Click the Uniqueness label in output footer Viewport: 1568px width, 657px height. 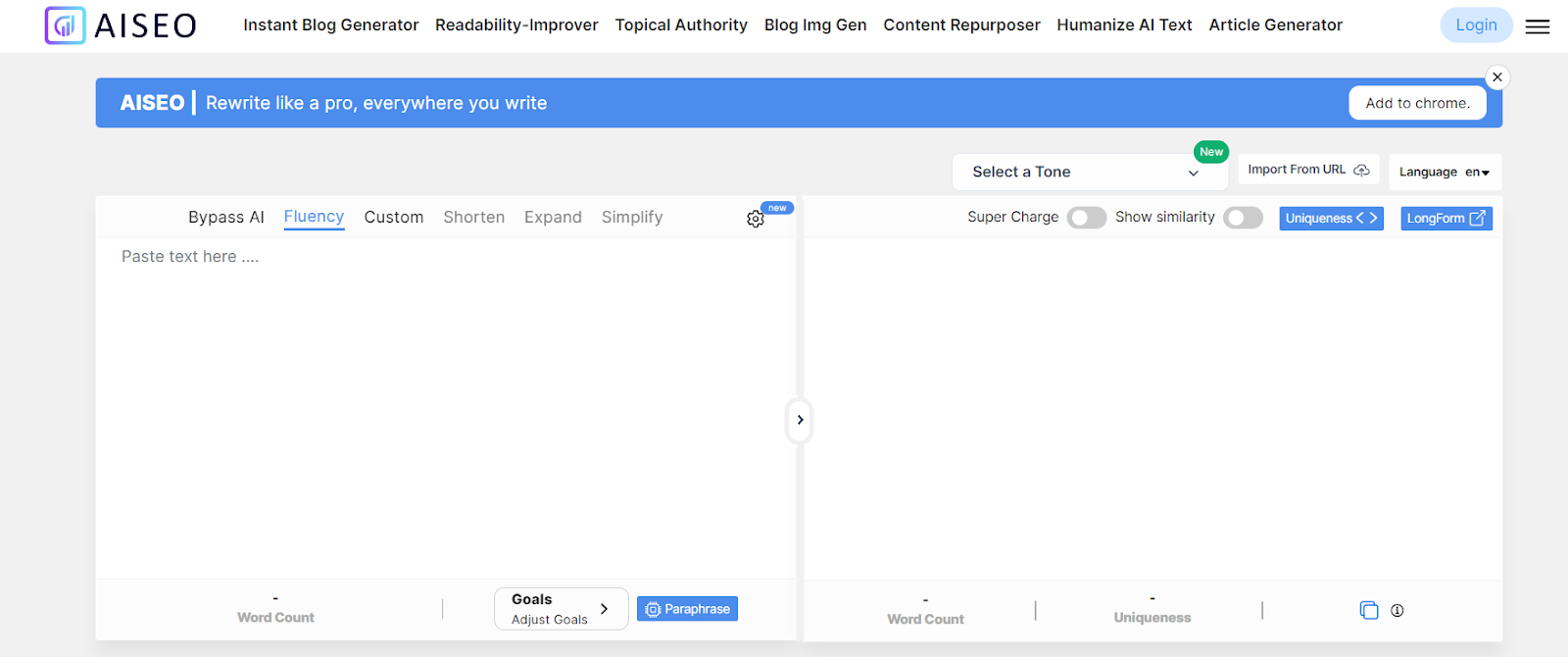[1152, 618]
